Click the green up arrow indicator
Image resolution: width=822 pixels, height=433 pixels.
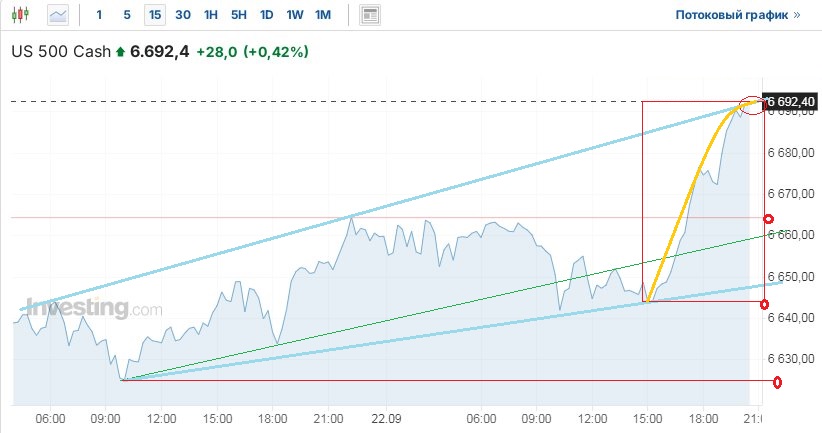coord(121,51)
